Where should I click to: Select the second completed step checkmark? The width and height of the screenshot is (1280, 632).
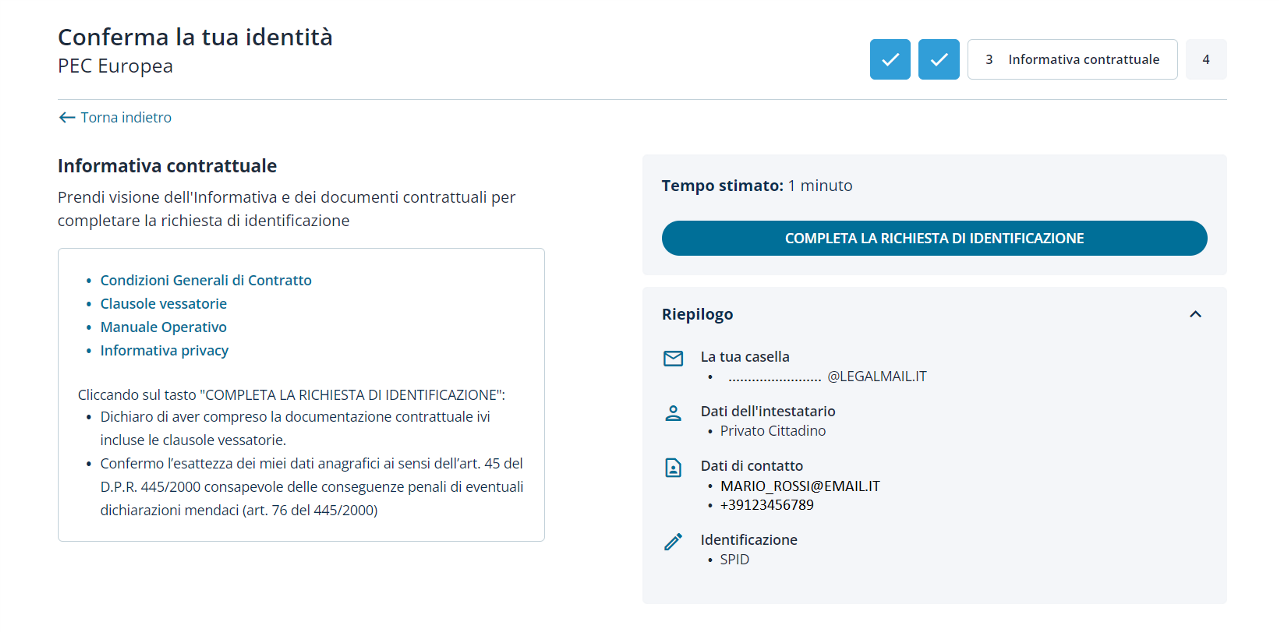click(x=939, y=59)
